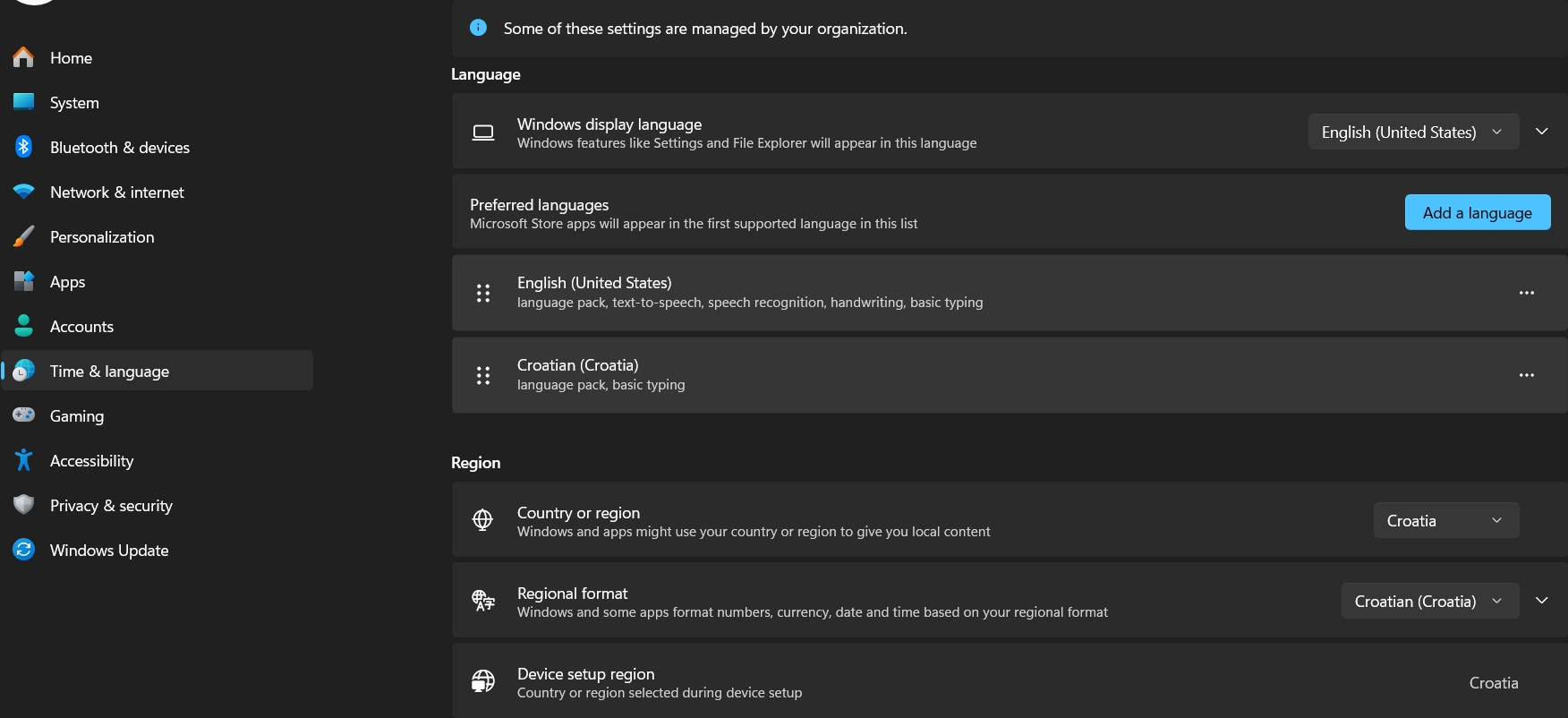Click the Personalization paintbrush icon
Screen dimensions: 1568x718
pyautogui.click(x=24, y=236)
